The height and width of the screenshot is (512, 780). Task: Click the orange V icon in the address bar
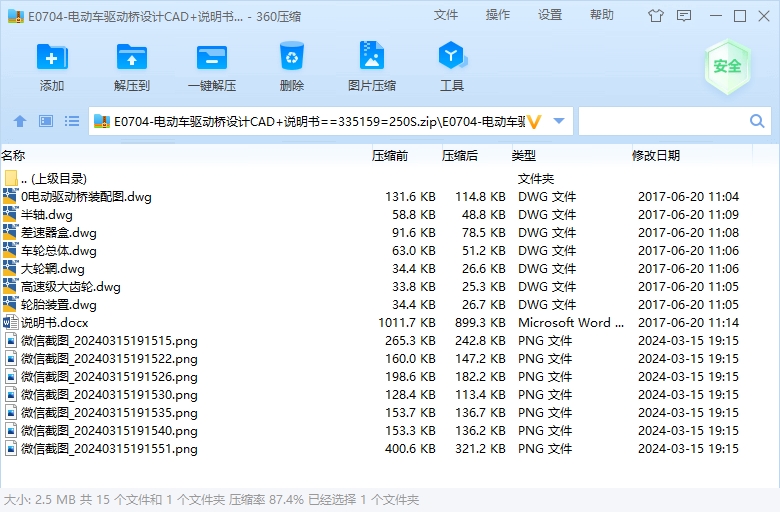coord(534,121)
